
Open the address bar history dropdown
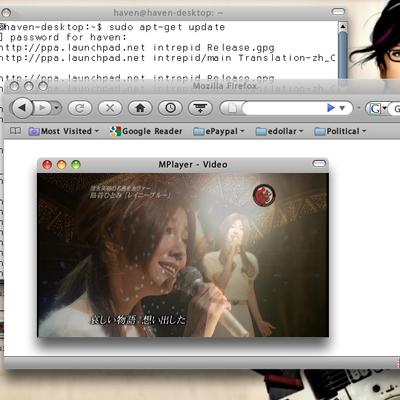point(342,108)
